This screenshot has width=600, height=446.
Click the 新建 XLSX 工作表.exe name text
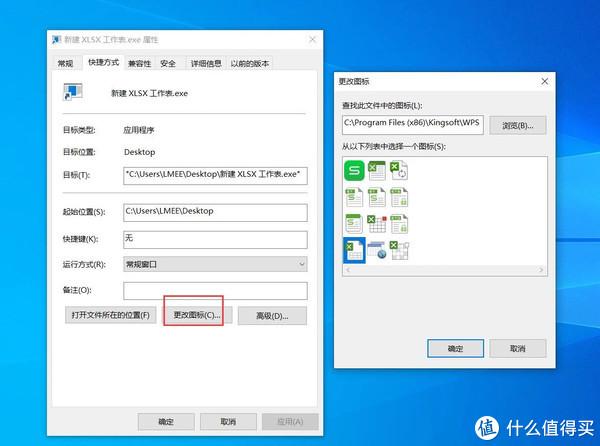coord(149,93)
